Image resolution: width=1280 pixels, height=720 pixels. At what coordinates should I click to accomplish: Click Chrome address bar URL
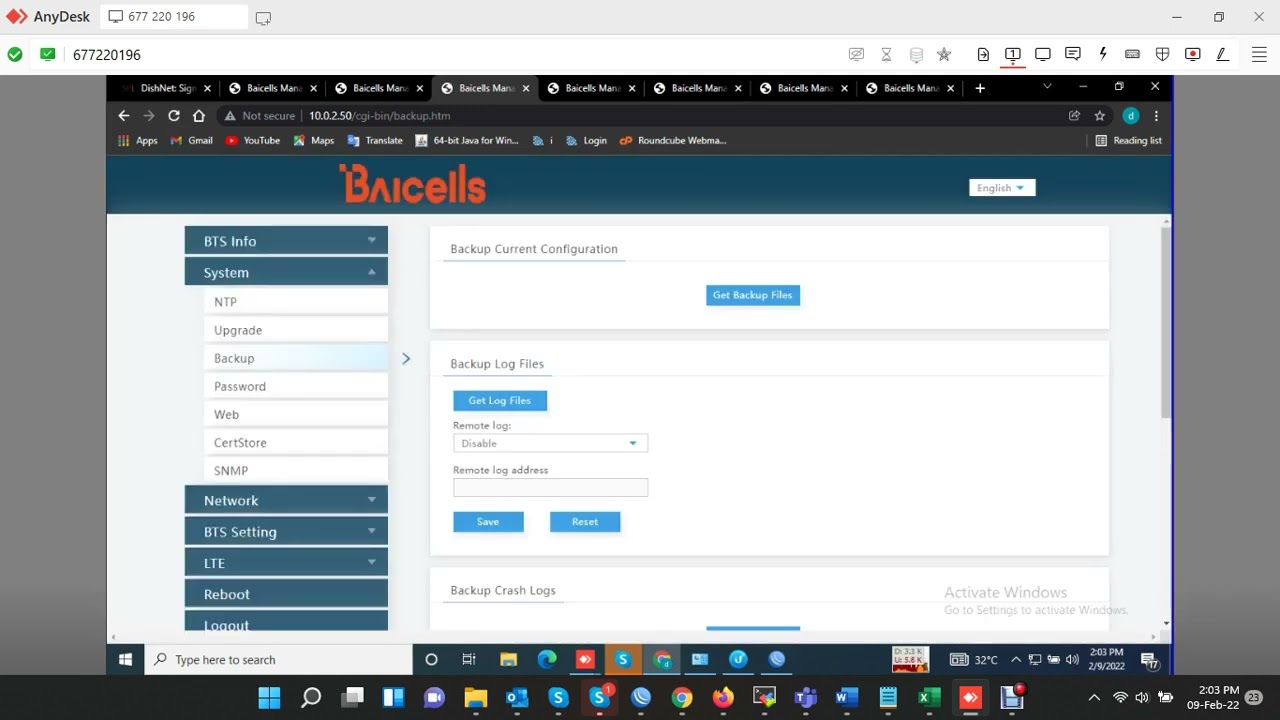coord(380,116)
